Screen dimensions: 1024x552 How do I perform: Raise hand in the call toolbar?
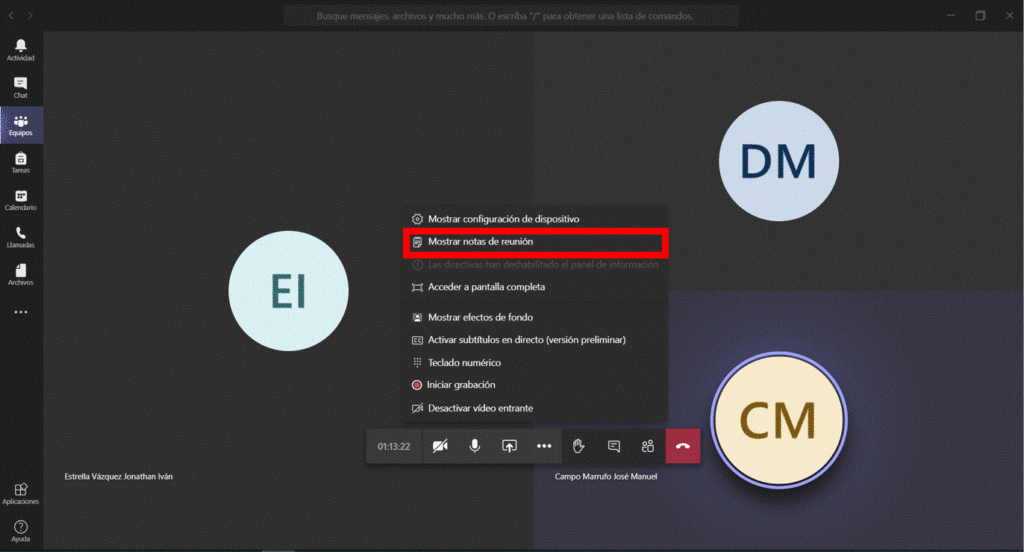click(x=579, y=446)
